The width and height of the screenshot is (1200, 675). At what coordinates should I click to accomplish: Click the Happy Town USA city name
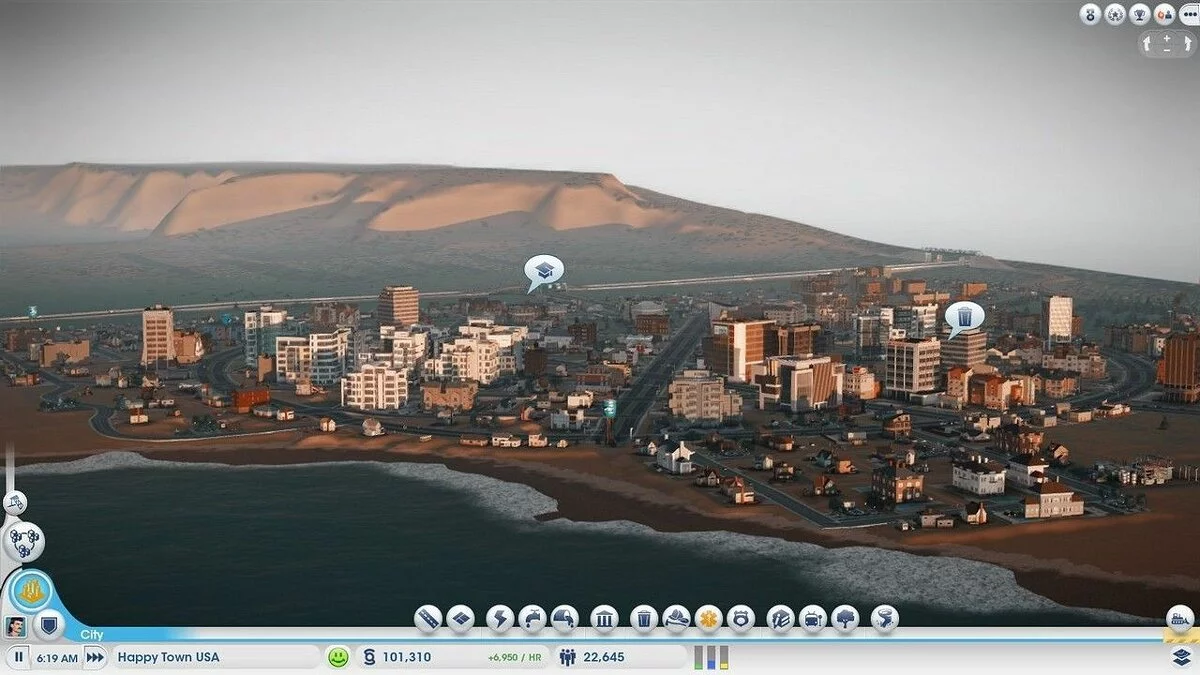pos(168,657)
